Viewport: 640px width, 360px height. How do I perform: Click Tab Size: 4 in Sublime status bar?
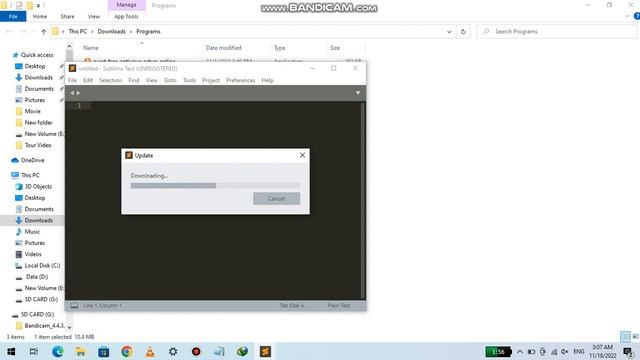[291, 305]
